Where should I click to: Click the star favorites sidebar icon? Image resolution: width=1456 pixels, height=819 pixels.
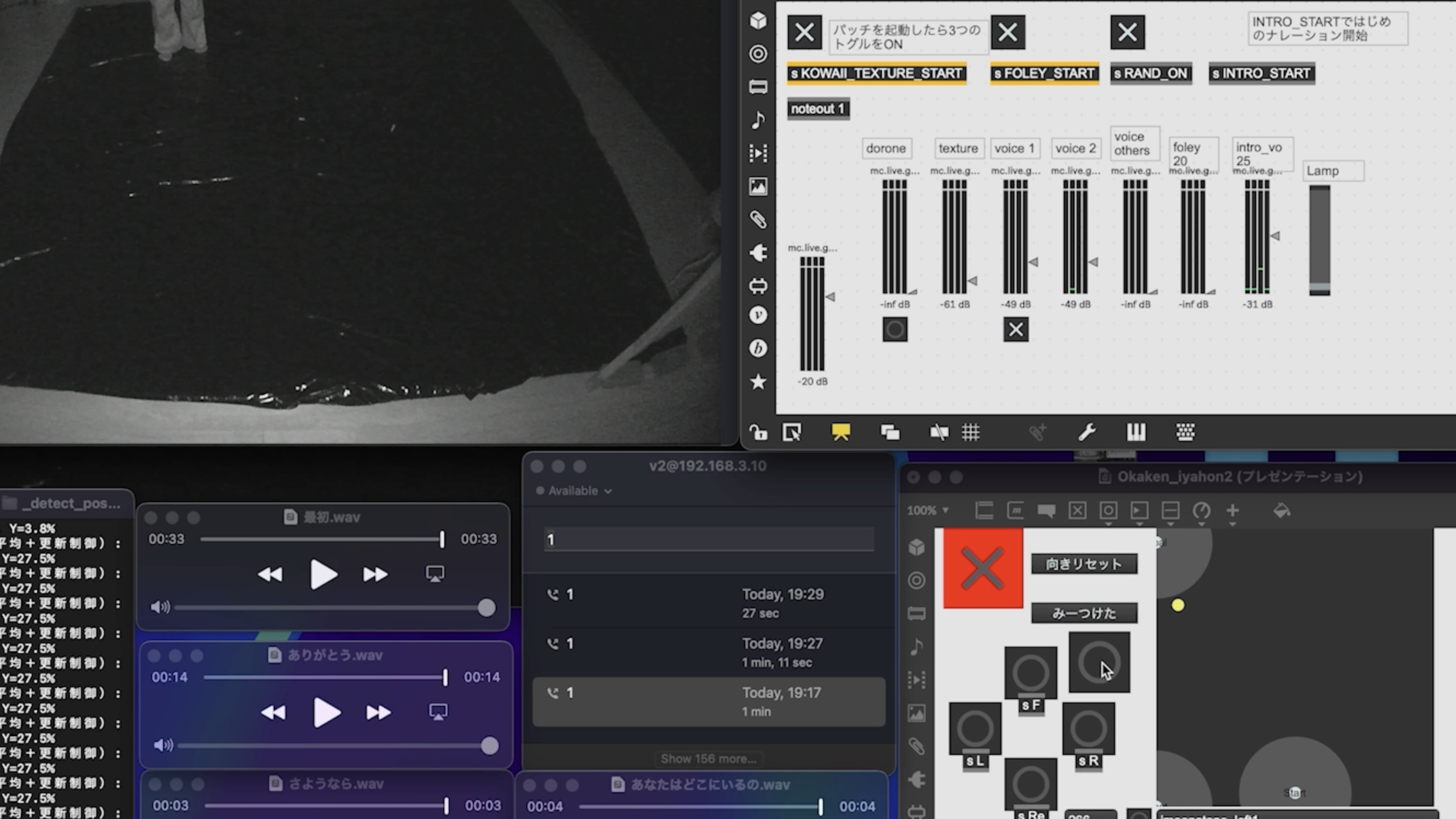(x=758, y=382)
